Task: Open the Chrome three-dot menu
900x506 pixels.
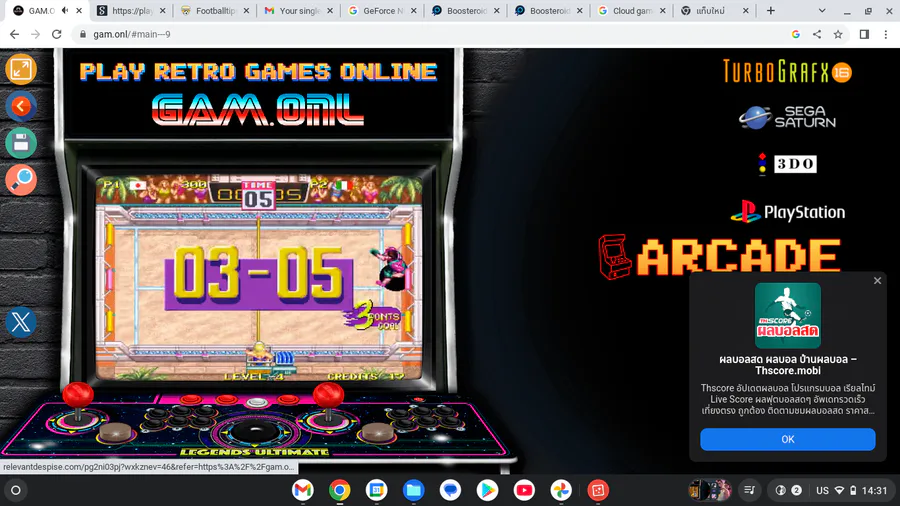Action: (886, 34)
